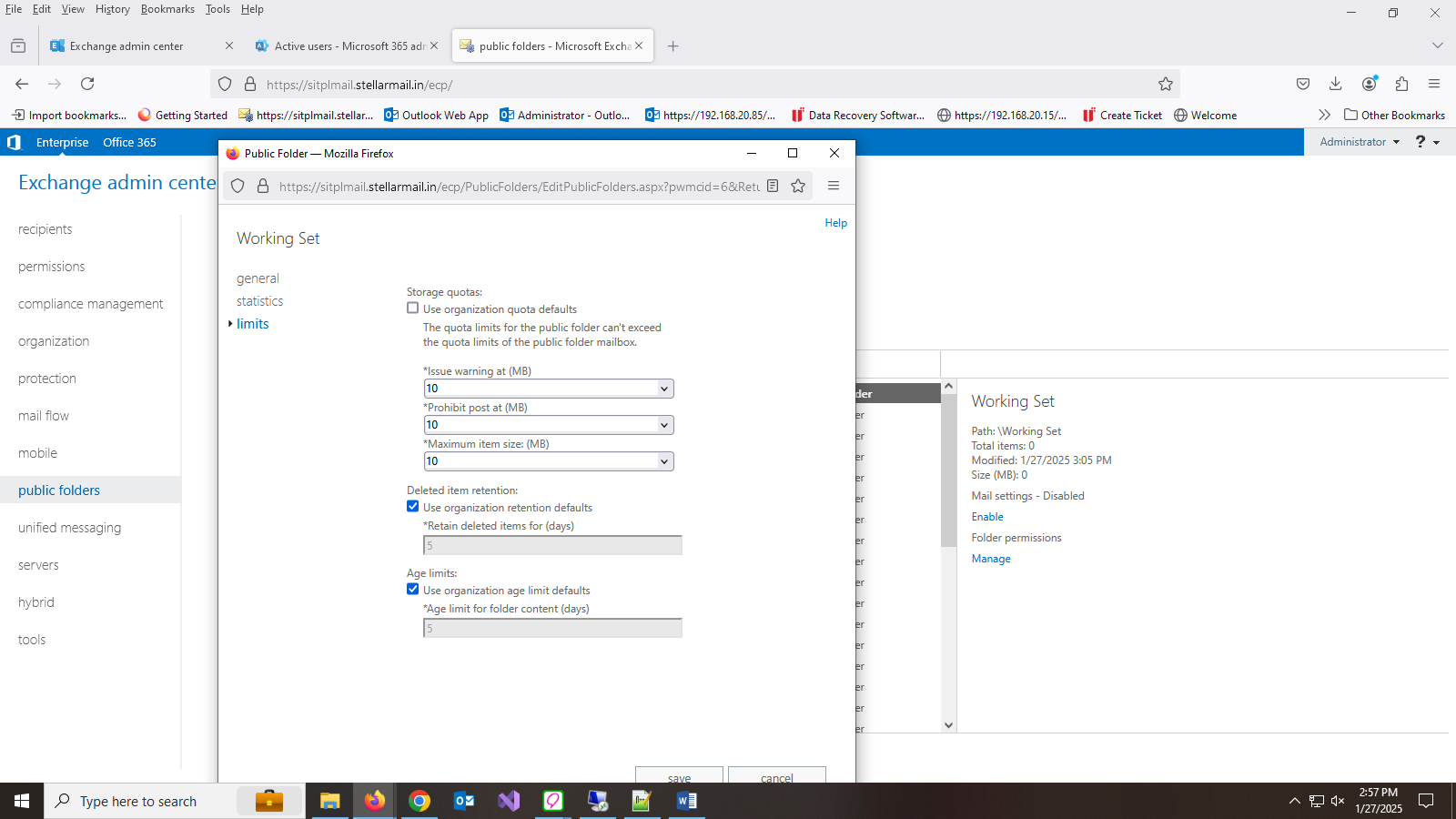The height and width of the screenshot is (819, 1456).
Task: Toggle Use organization quota defaults checkbox
Action: click(413, 308)
